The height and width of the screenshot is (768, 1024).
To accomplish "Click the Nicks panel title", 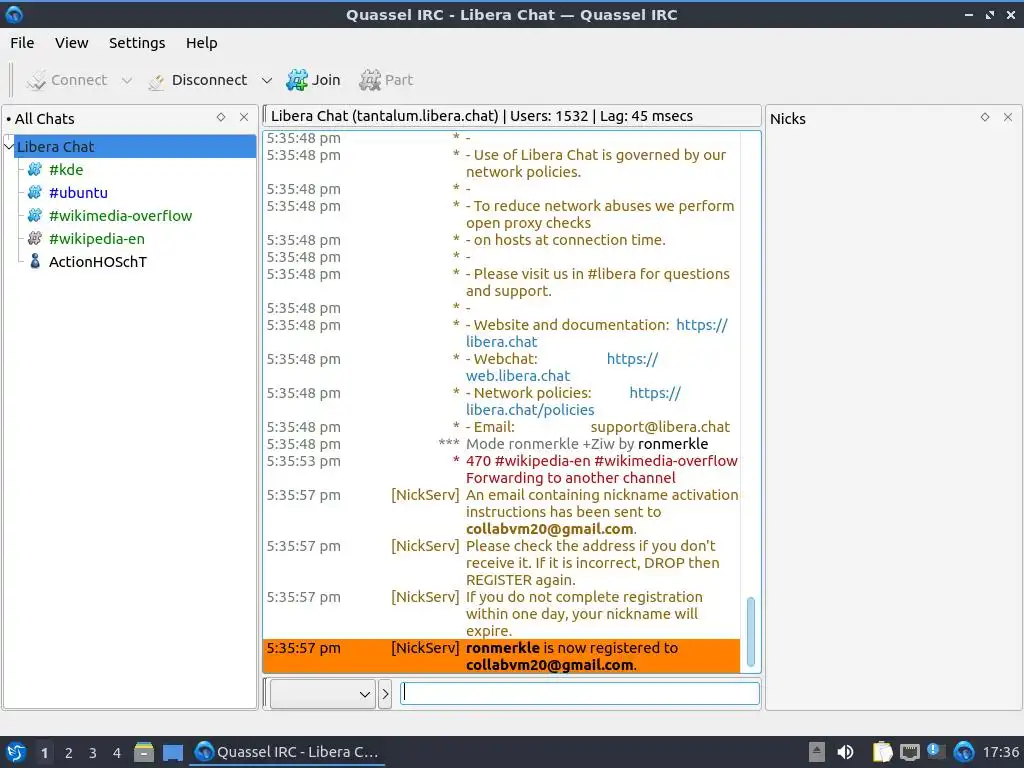I will point(788,119).
